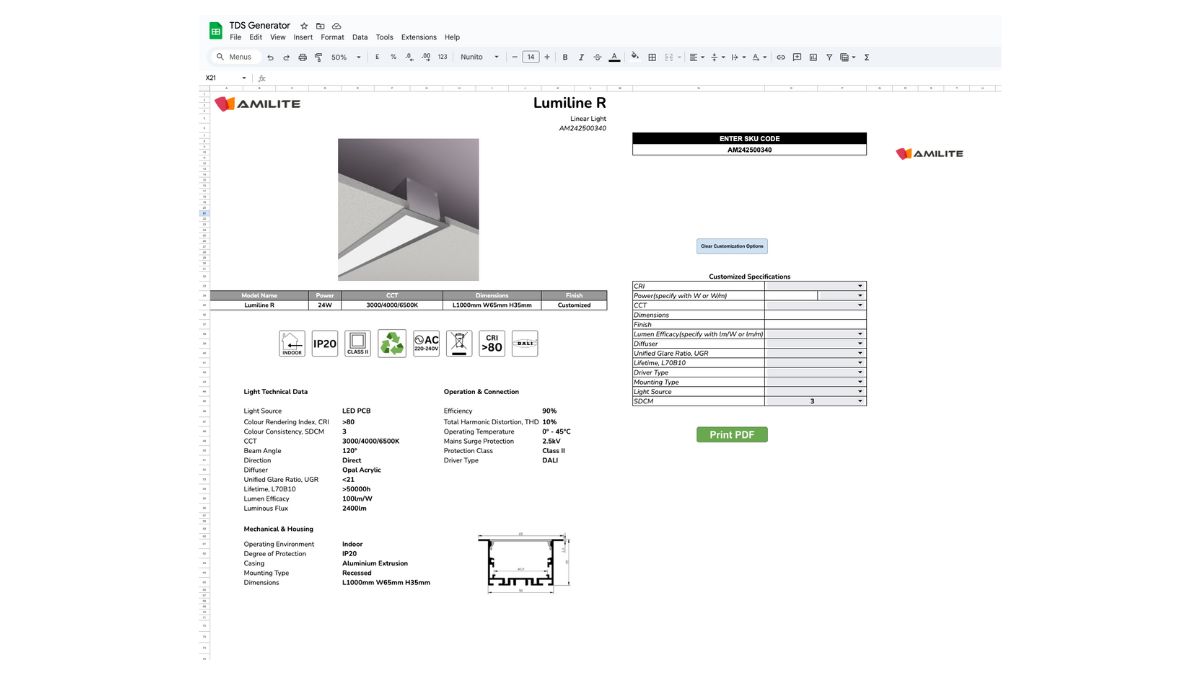Click the insert chart icon
Image resolution: width=1200 pixels, height=675 pixels.
[x=813, y=57]
